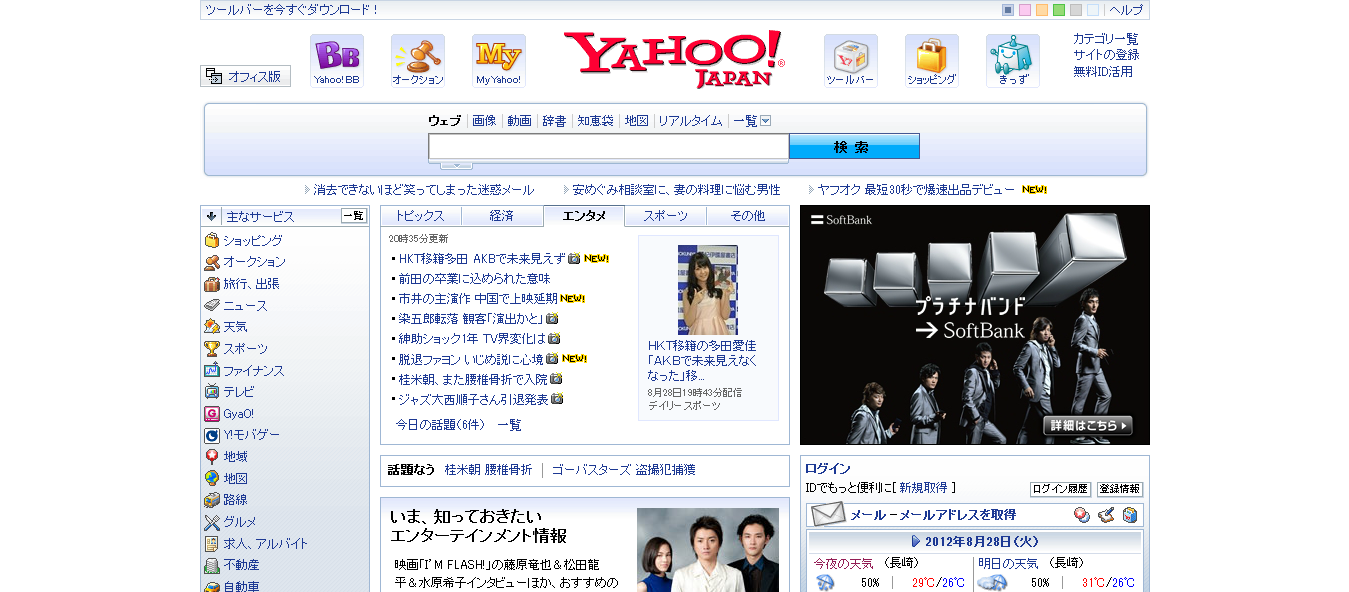The width and height of the screenshot is (1349, 592).
Task: Expand the 2012年8月28日 date arrow
Action: pos(916,541)
